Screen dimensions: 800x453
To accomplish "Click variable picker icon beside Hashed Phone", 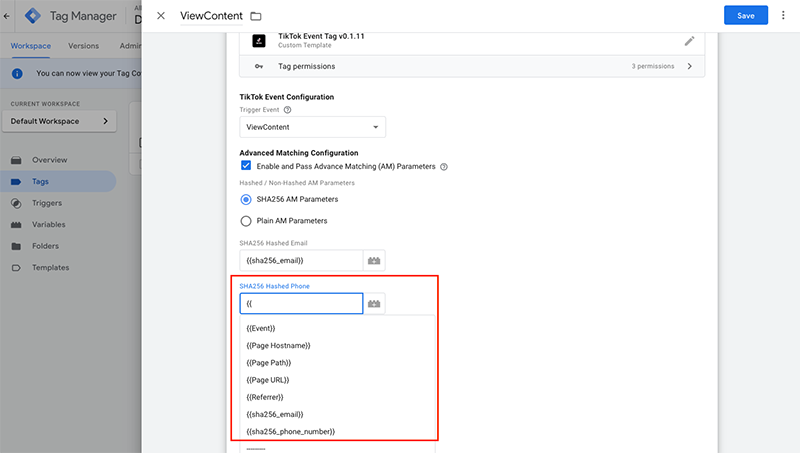I will 375,303.
